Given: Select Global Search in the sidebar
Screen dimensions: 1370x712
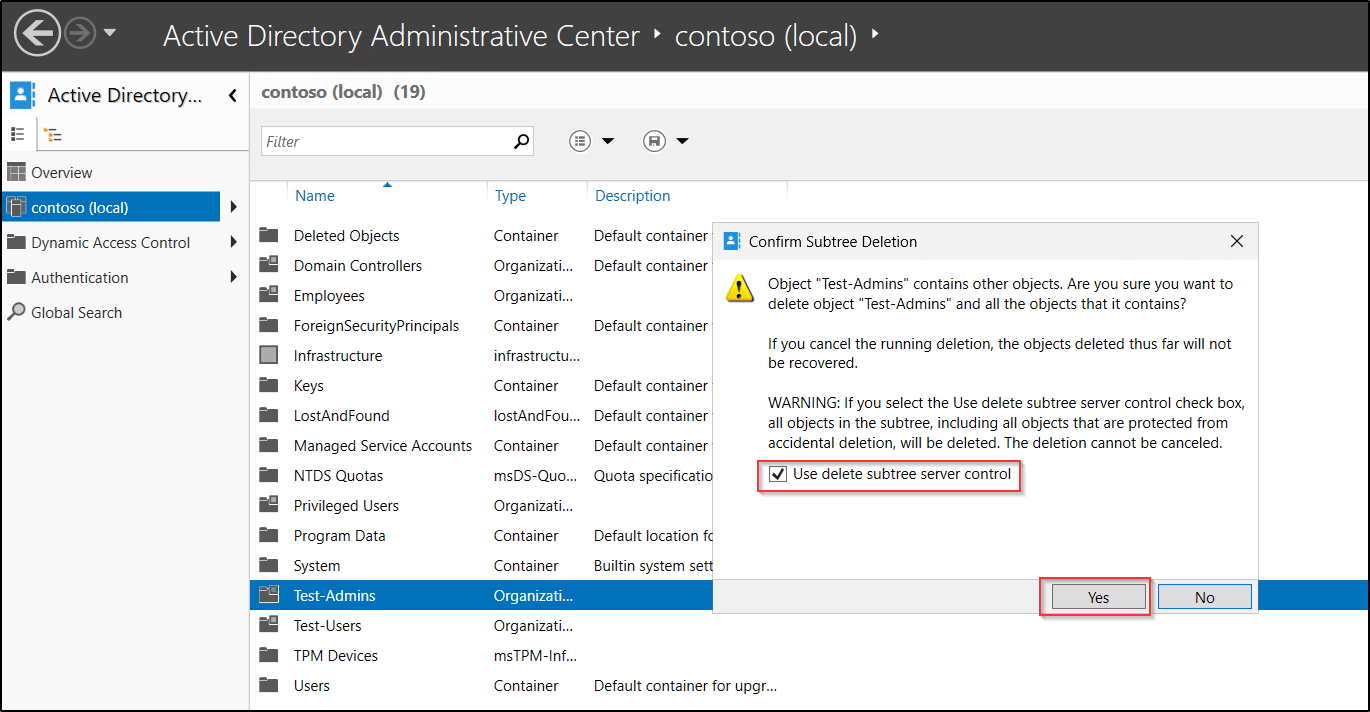Looking at the screenshot, I should tap(75, 312).
